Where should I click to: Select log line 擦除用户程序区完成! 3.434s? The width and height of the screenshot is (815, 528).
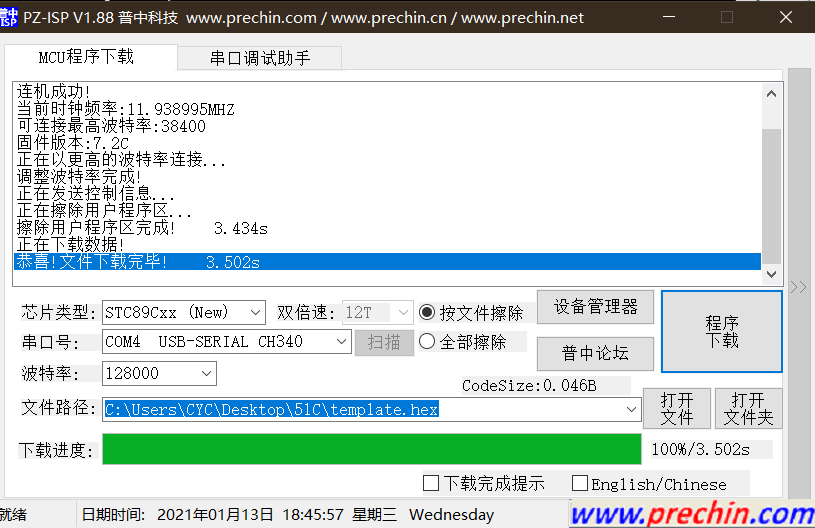[387, 228]
